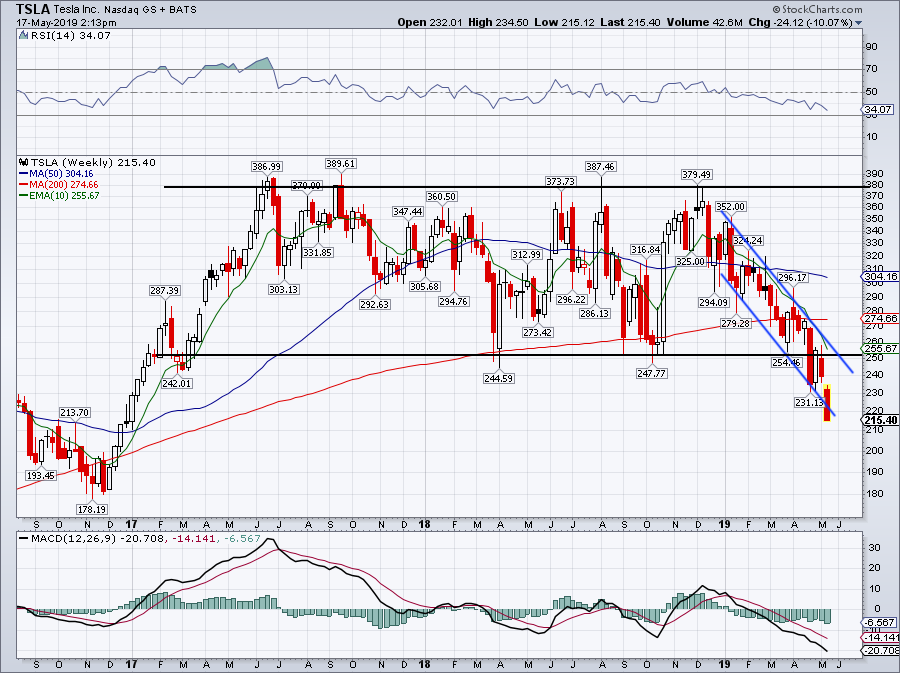Open the dropdown arrow after the Chg value
Viewport: 900px width, 673px height.
pos(859,23)
